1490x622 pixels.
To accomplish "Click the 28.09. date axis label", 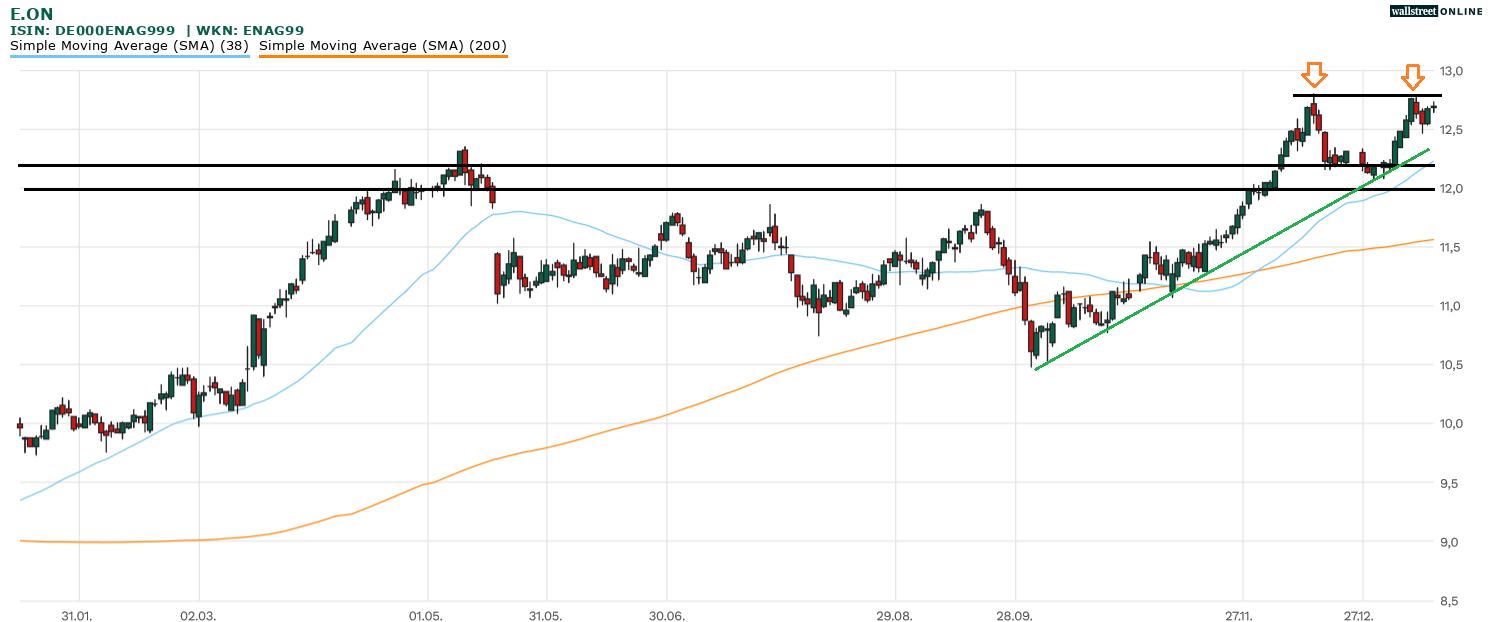I will 1015,615.
